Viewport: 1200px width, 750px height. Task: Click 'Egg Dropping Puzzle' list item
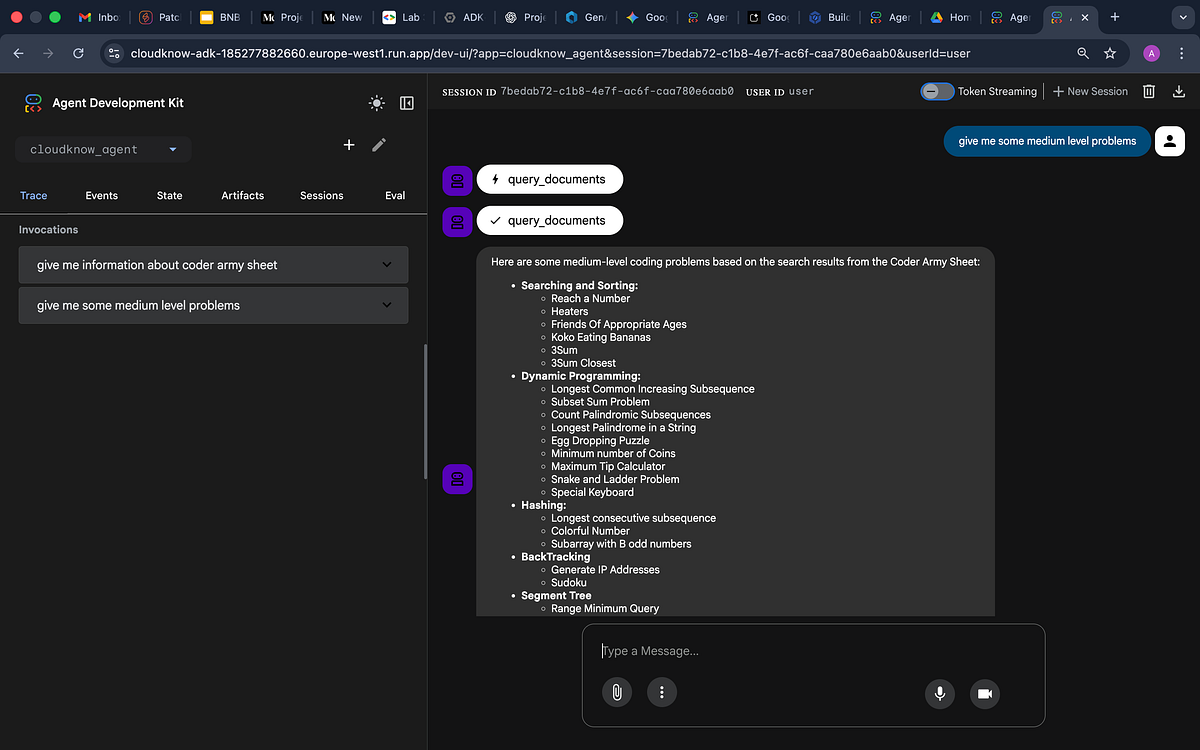pos(600,440)
